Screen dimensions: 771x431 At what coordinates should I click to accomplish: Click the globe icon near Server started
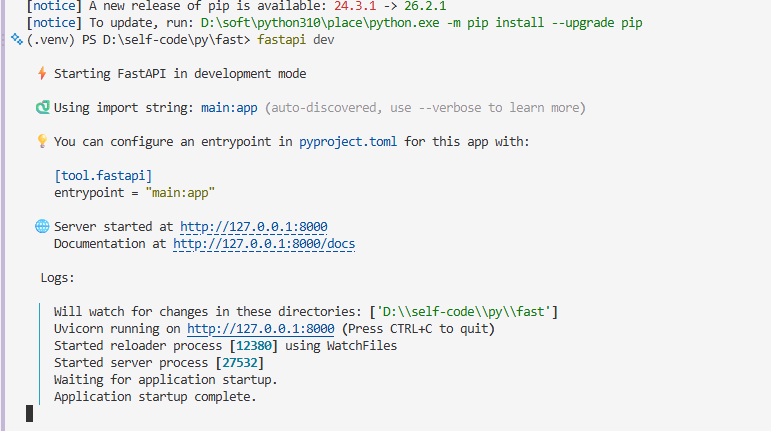[42, 226]
